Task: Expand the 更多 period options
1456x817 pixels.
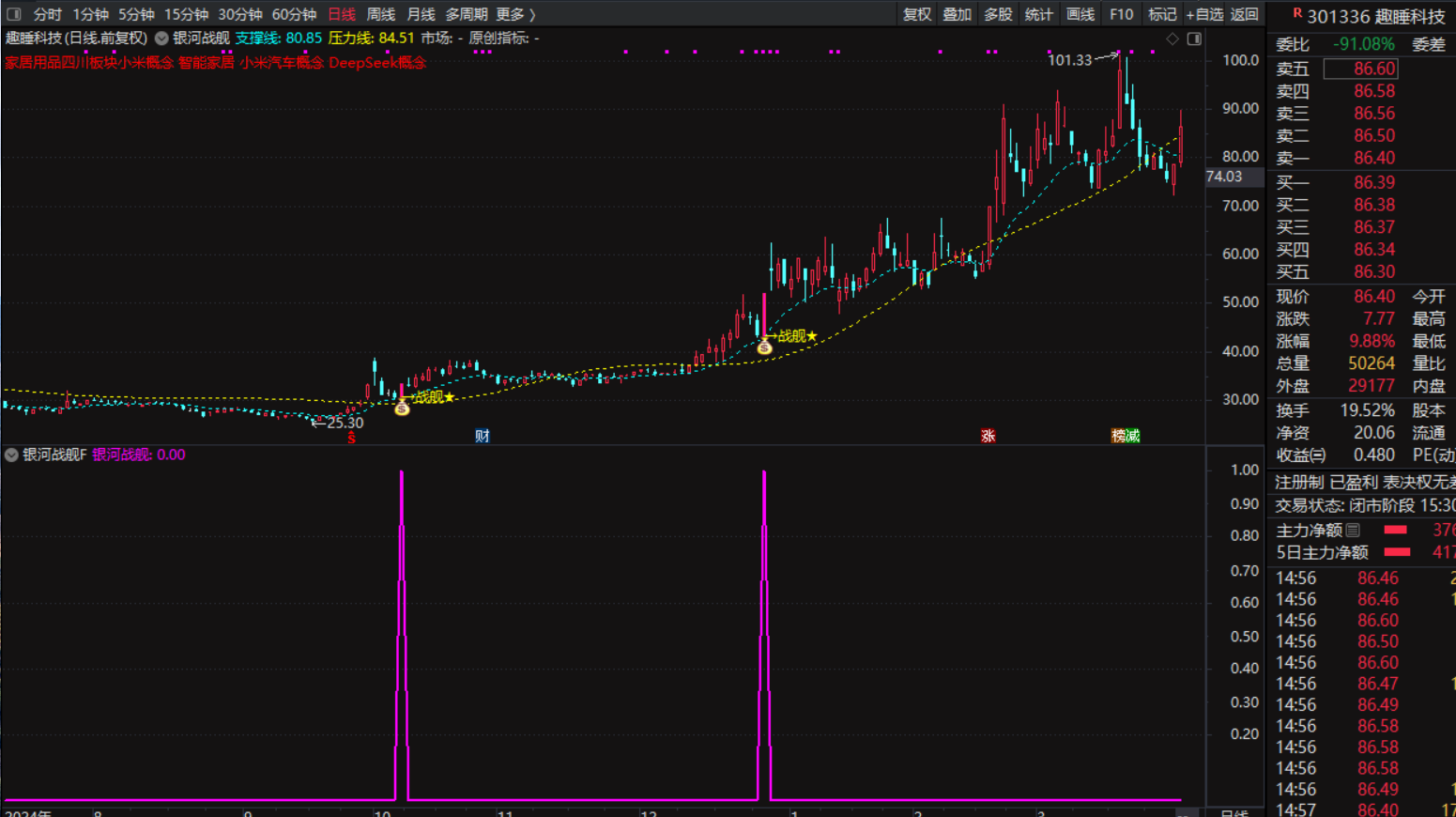Action: click(x=515, y=14)
